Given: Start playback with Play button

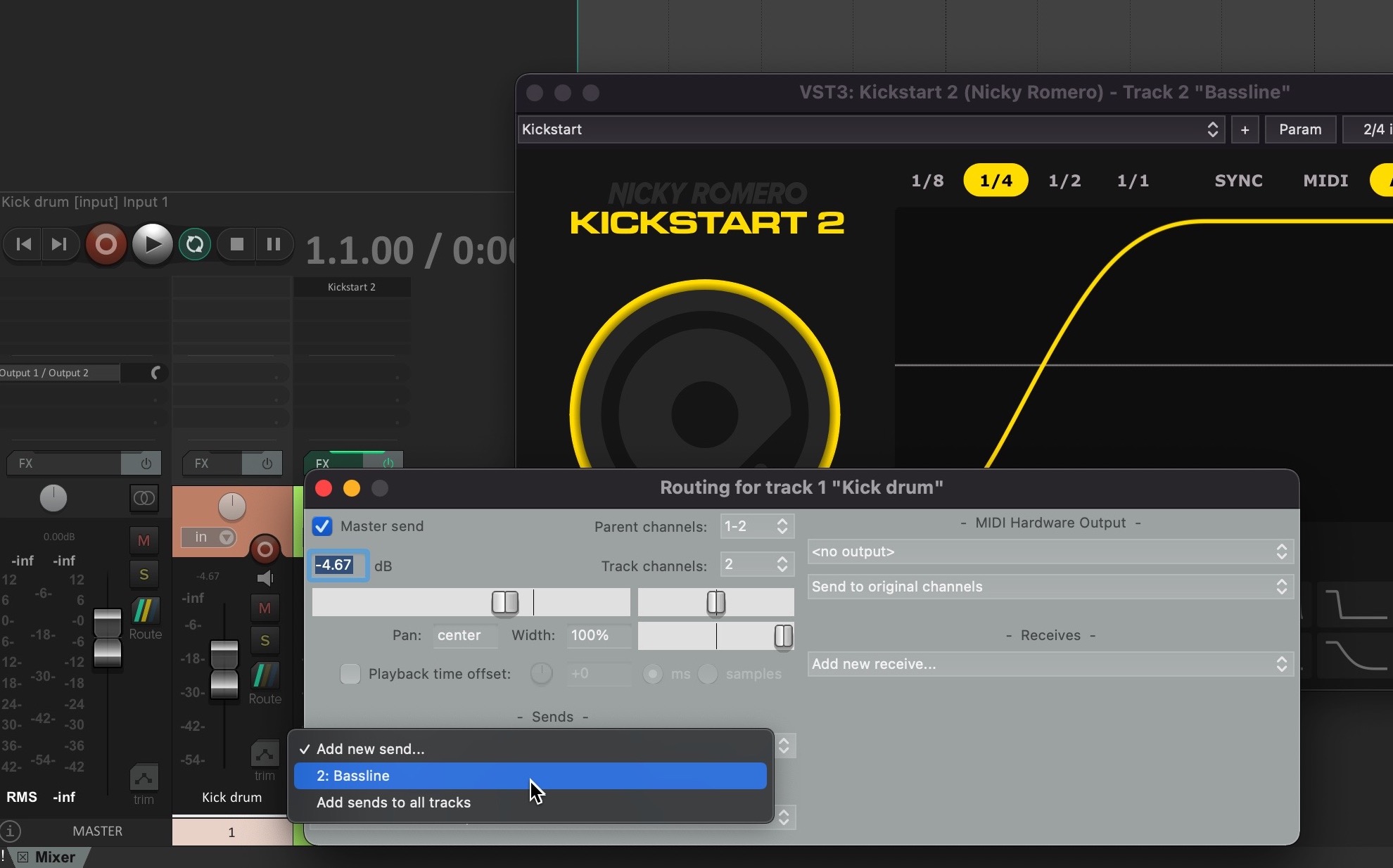Looking at the screenshot, I should tap(152, 244).
